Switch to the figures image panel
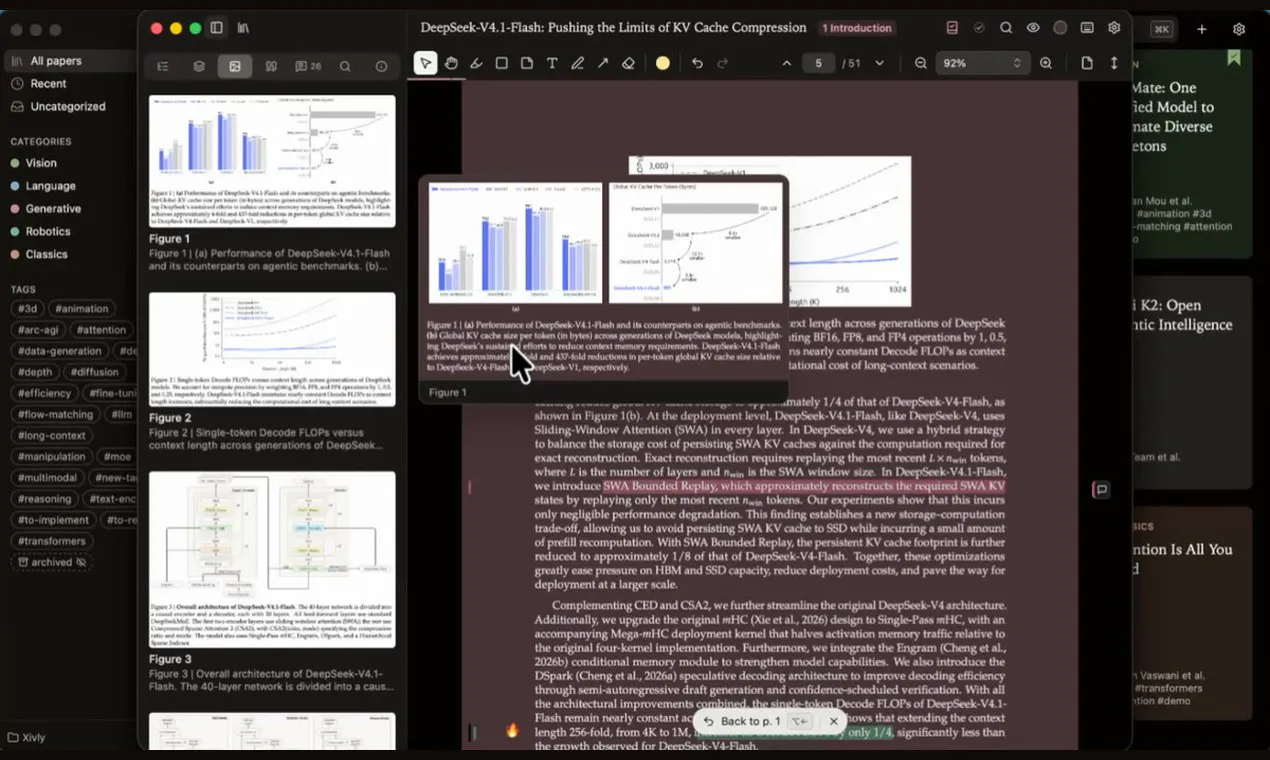This screenshot has width=1270, height=760. click(235, 67)
